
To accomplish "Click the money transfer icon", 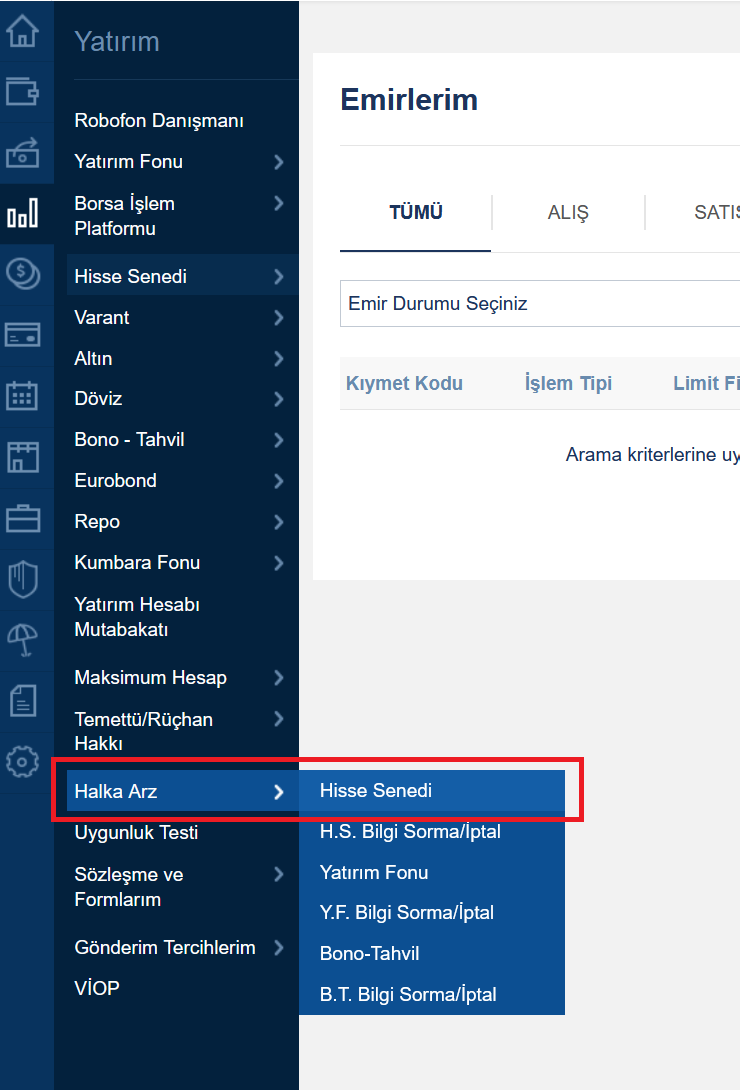I will click(22, 153).
